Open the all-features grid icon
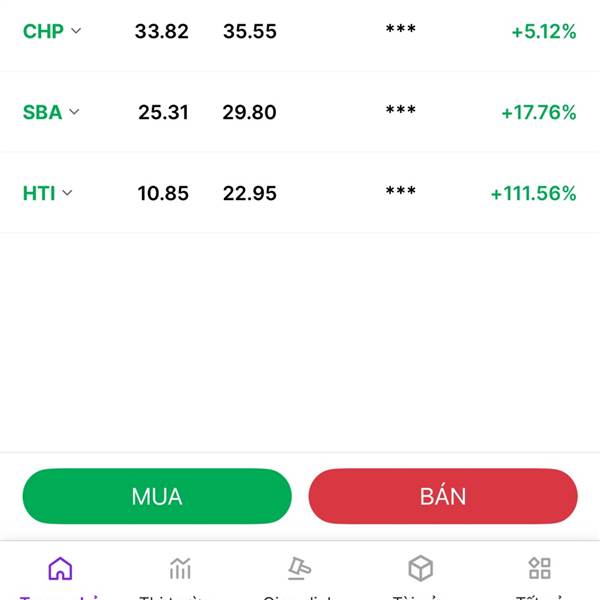 point(540,568)
